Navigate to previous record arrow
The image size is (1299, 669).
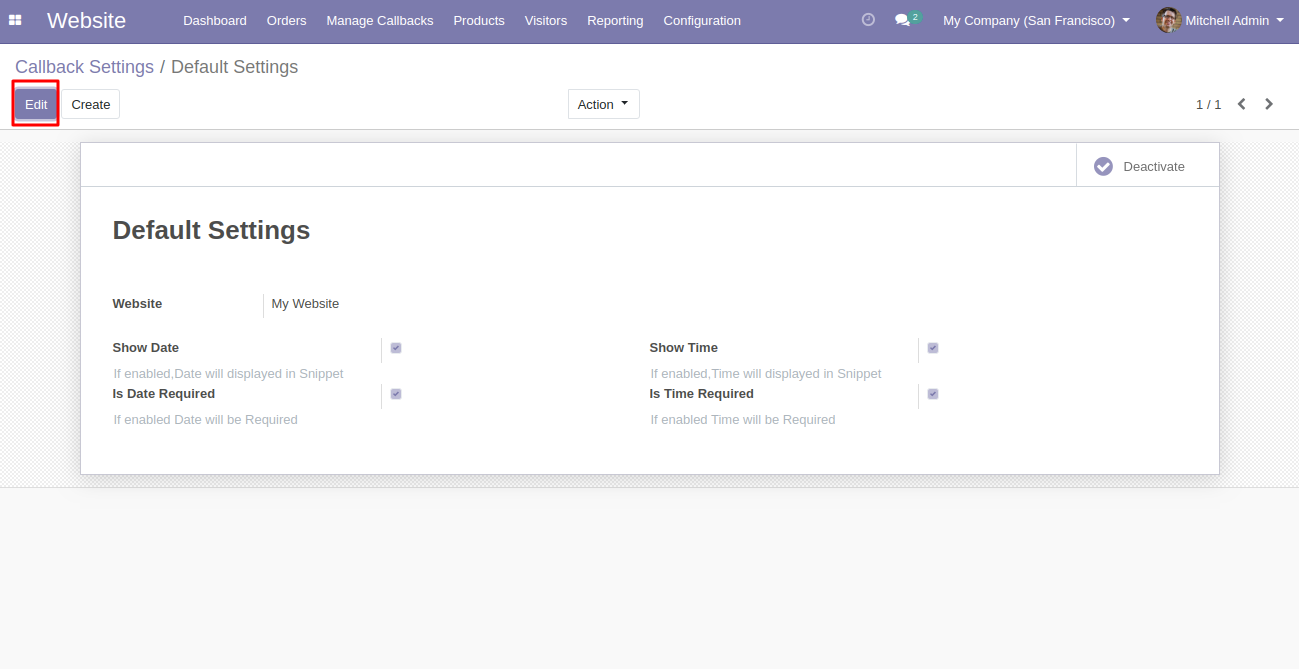(1241, 104)
